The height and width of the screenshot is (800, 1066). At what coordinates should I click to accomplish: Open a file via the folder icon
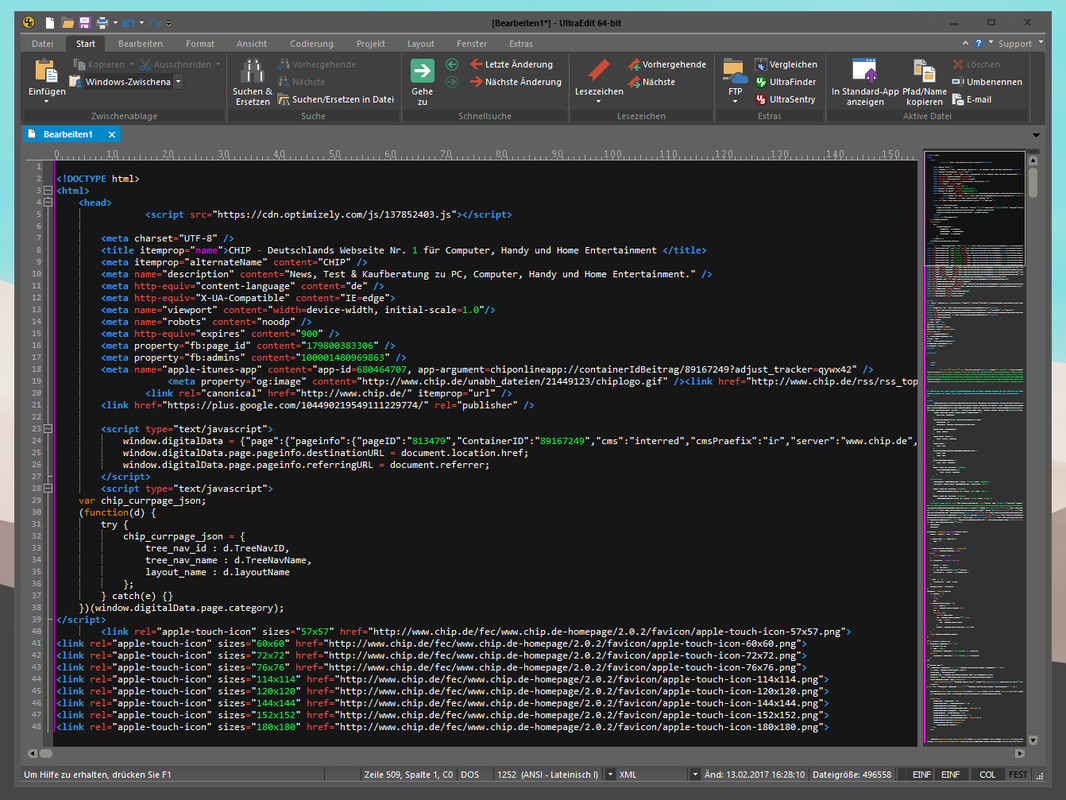pyautogui.click(x=67, y=23)
